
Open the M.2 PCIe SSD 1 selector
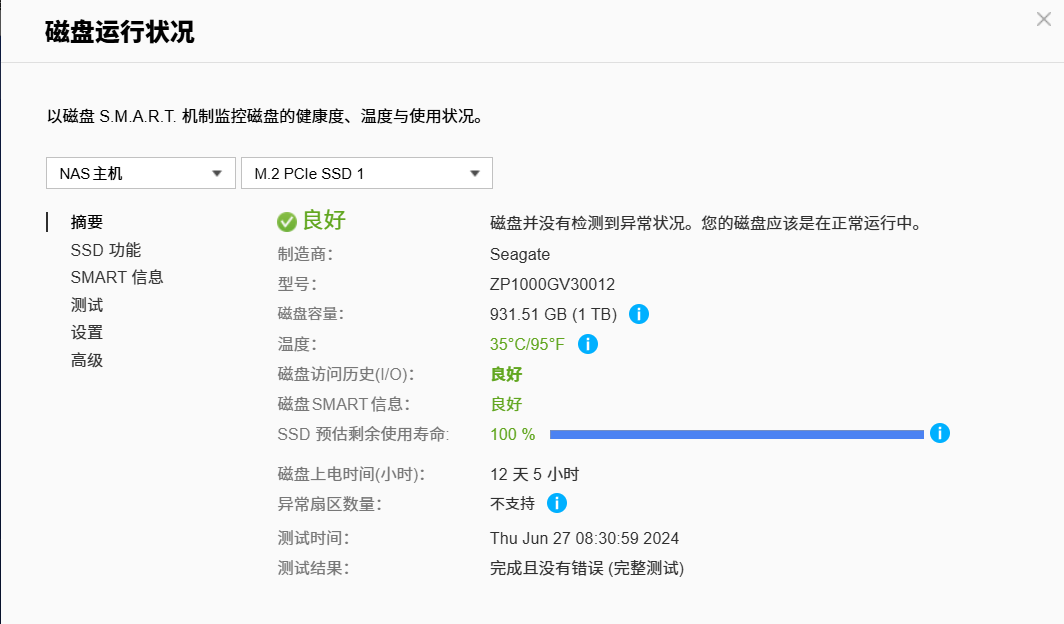pos(366,172)
